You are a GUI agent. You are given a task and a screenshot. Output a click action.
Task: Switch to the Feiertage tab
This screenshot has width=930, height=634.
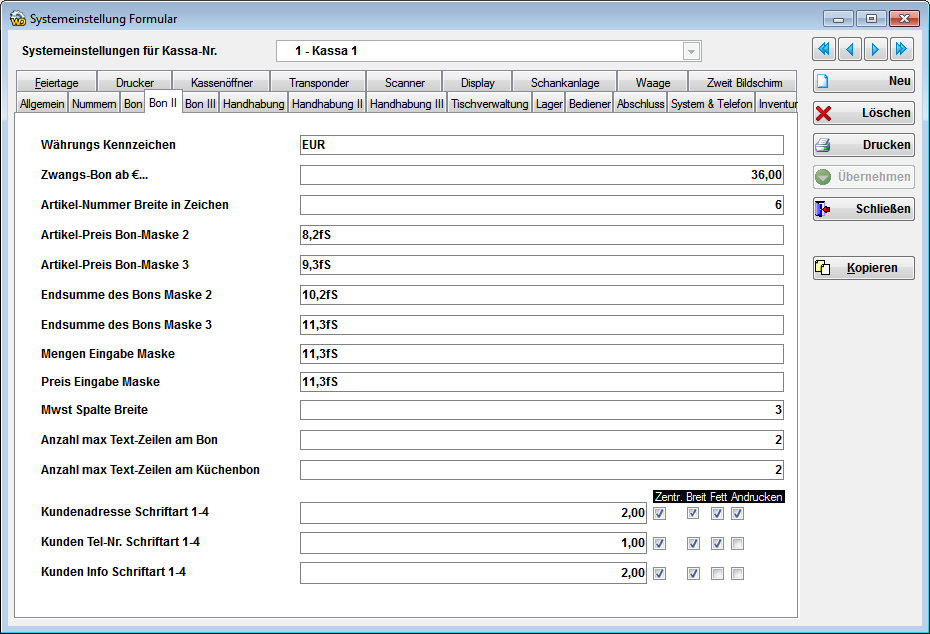[56, 82]
